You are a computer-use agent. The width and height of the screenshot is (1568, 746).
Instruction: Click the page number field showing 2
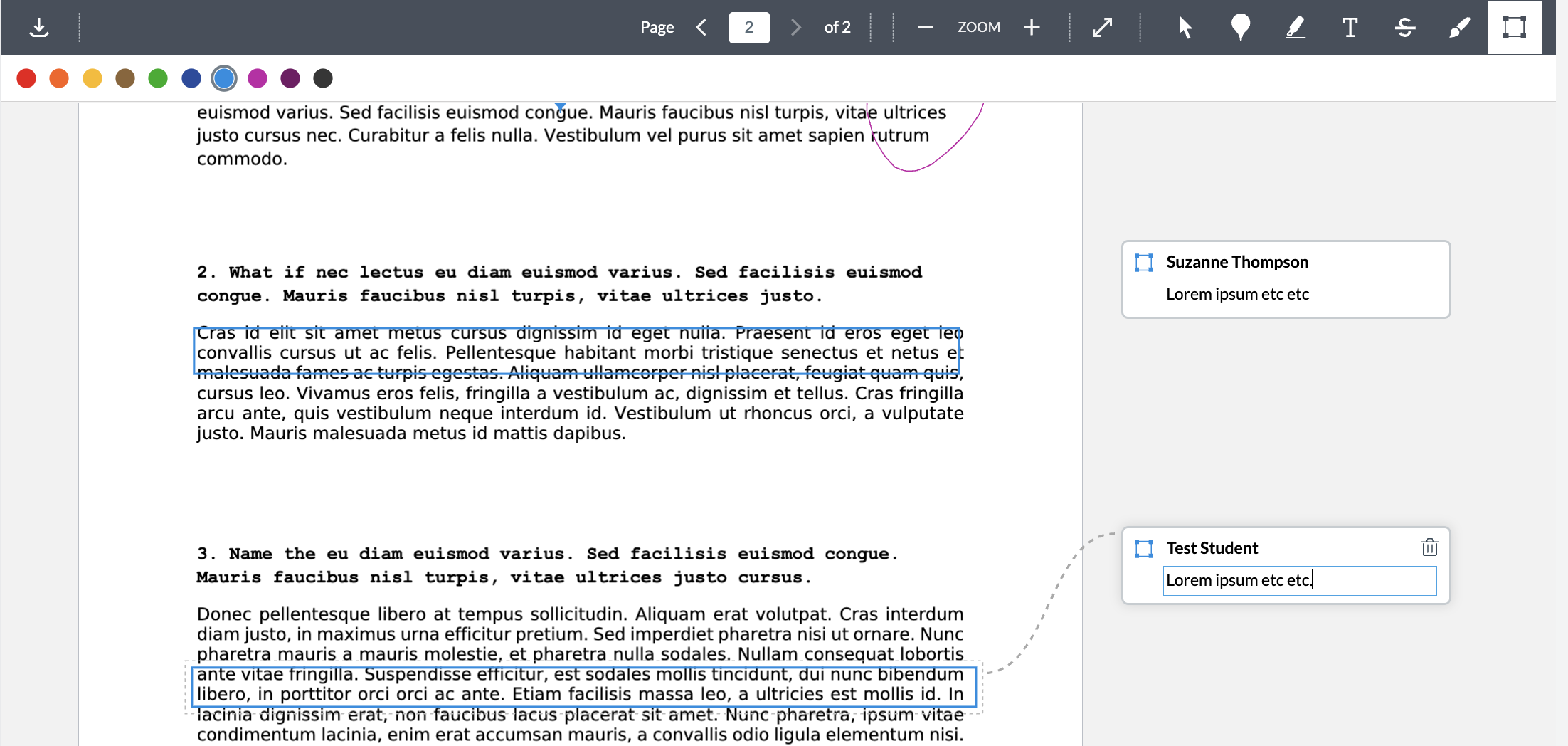[749, 27]
